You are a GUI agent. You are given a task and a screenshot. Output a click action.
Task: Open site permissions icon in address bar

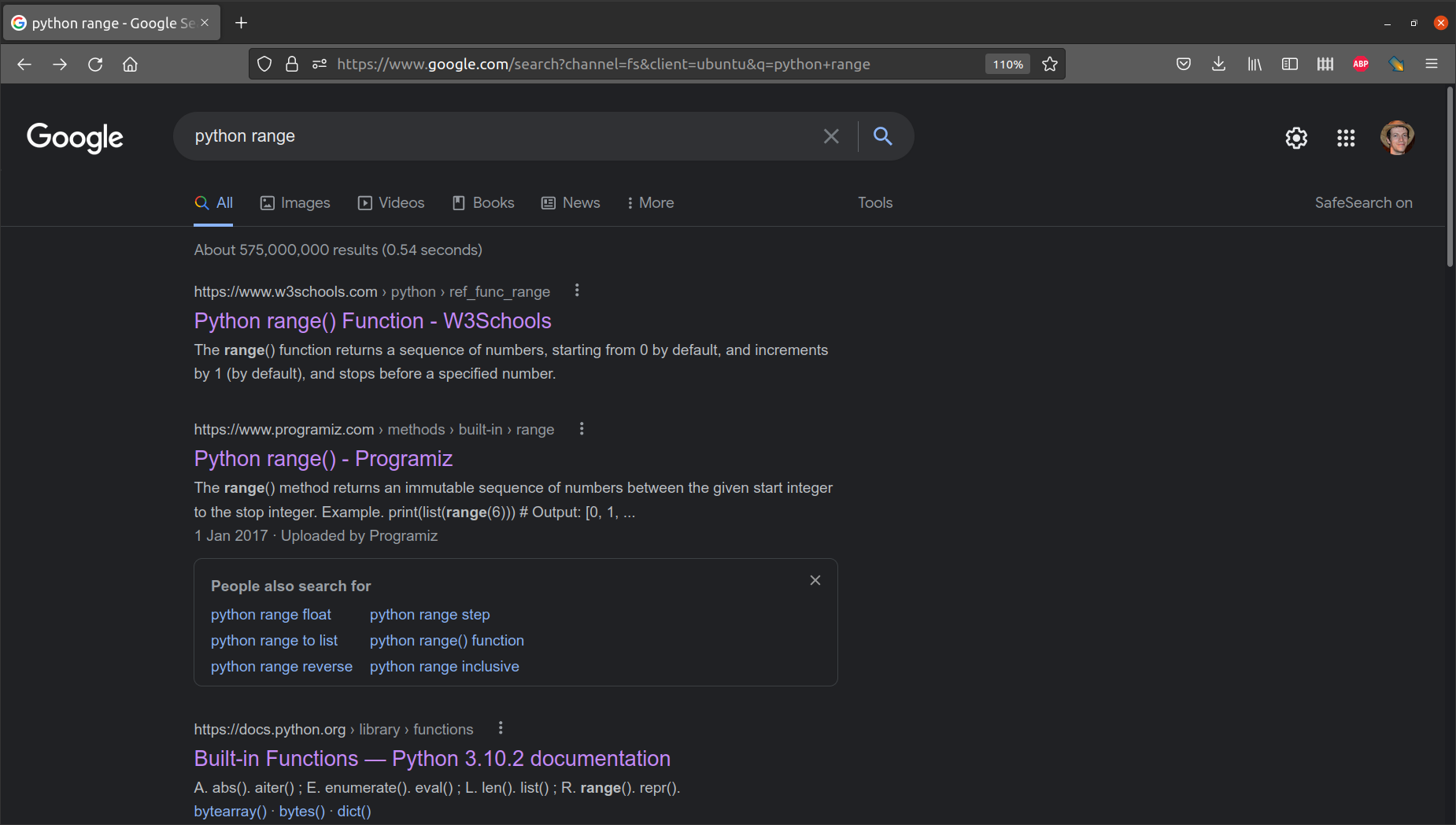(320, 65)
